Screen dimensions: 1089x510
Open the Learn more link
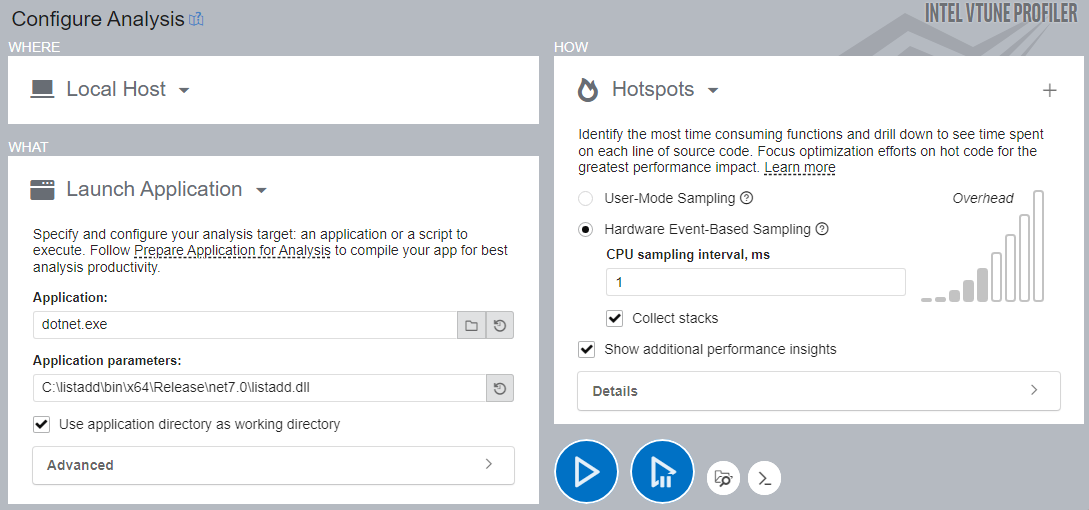click(x=800, y=168)
